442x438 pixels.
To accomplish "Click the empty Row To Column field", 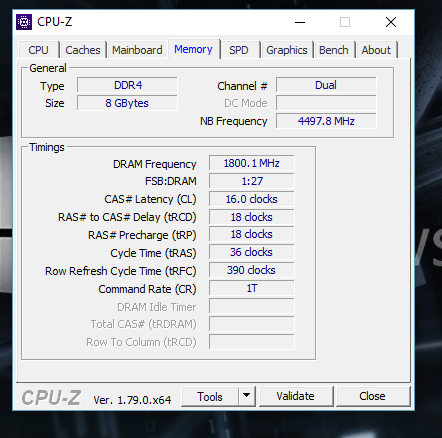I will (x=252, y=342).
